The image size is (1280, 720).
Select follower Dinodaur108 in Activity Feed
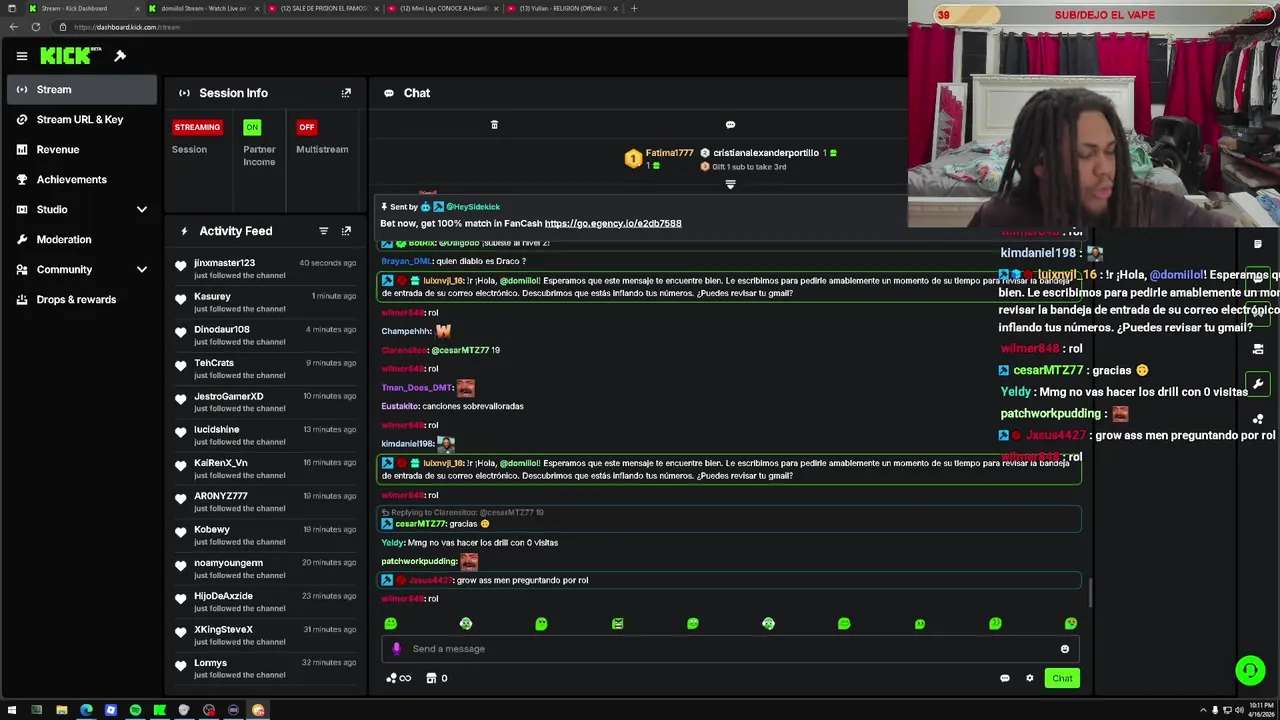click(222, 330)
